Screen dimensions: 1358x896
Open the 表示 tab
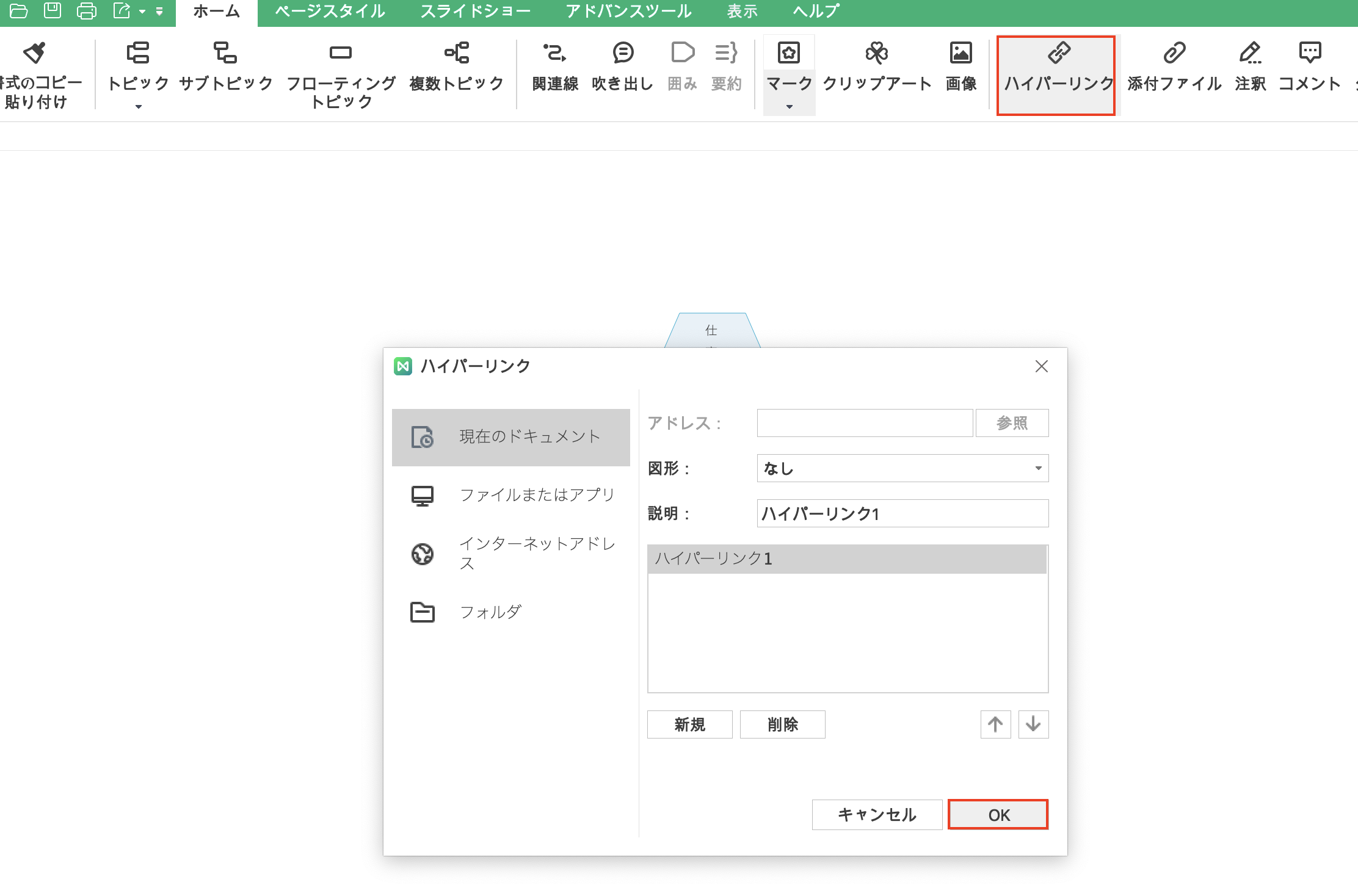pos(742,12)
